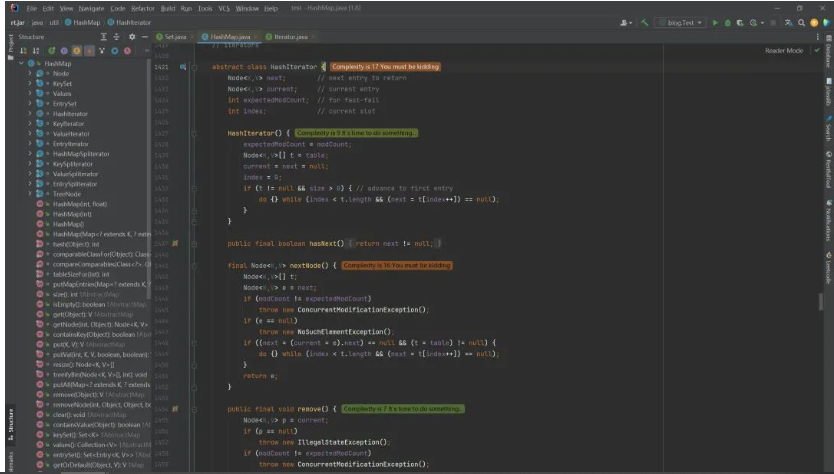Open the Project tool window strip button
Image resolution: width=834 pixels, height=474 pixels.
(10, 47)
